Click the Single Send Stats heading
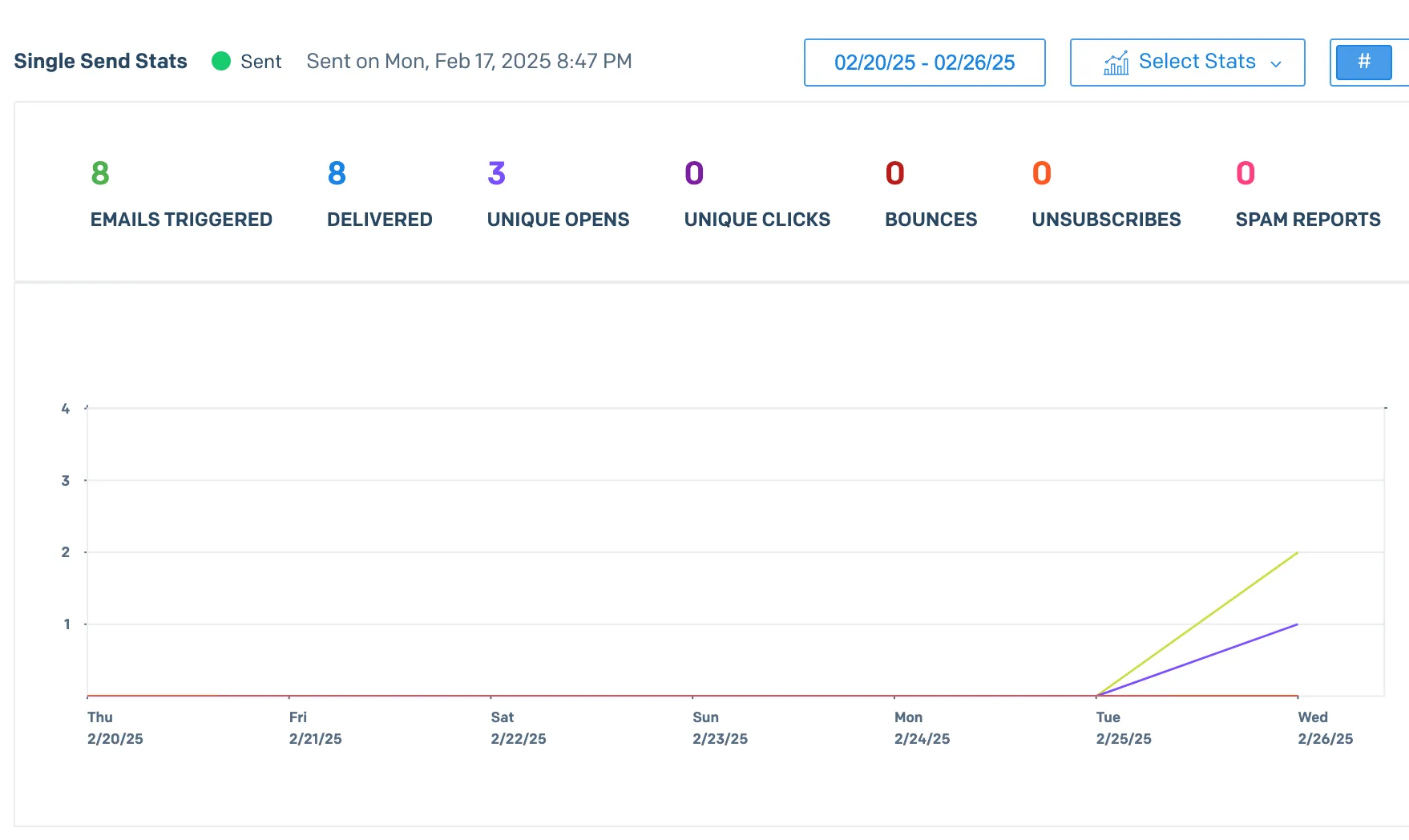 [100, 62]
